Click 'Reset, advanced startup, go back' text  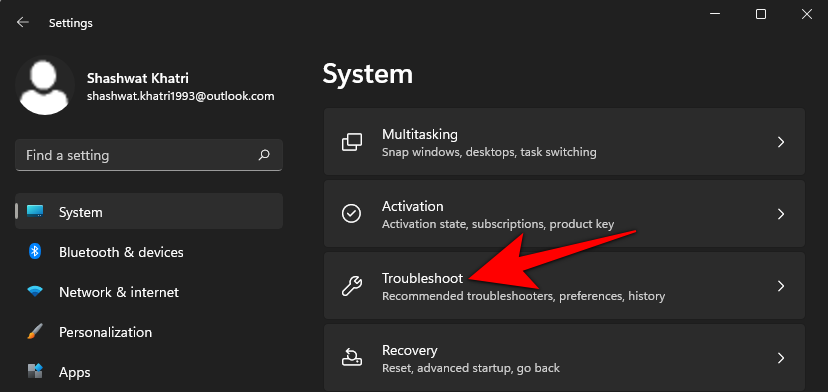(x=471, y=368)
